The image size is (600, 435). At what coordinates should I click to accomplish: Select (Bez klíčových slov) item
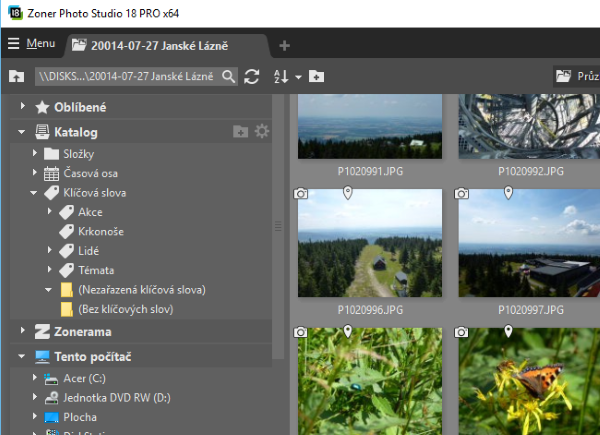pos(126,309)
